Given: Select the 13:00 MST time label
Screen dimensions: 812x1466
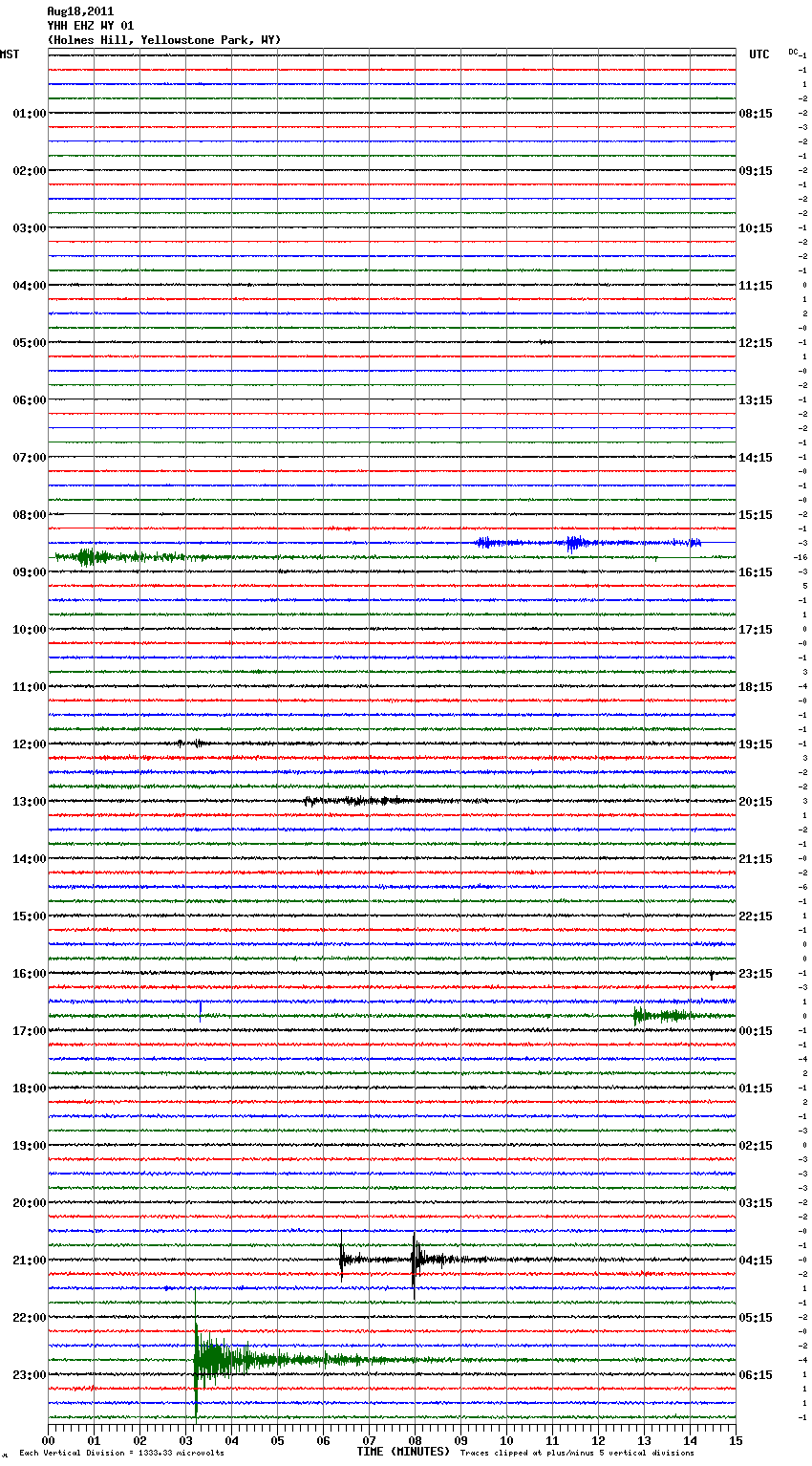Looking at the screenshot, I should (30, 802).
